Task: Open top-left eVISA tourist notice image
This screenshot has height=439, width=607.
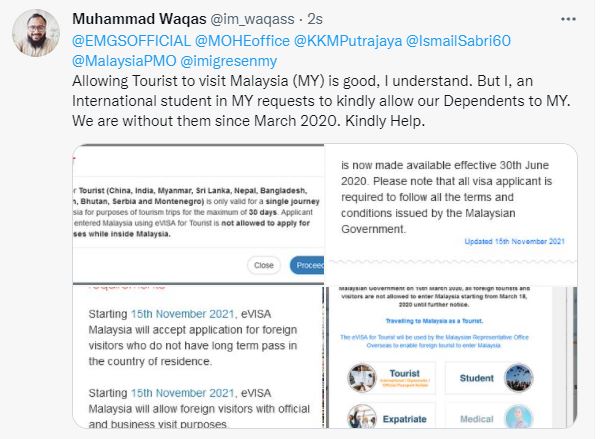Action: [x=198, y=214]
